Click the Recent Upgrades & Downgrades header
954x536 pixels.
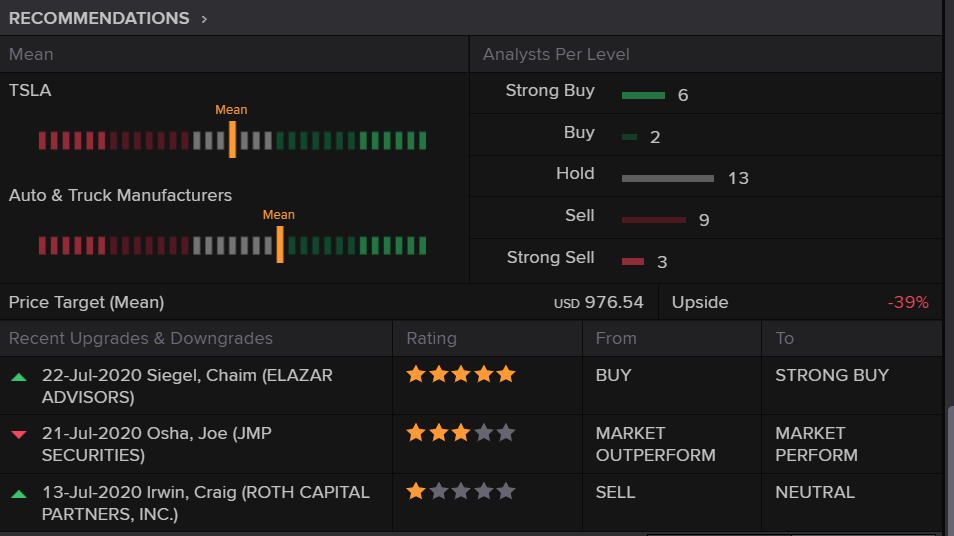pyautogui.click(x=140, y=339)
